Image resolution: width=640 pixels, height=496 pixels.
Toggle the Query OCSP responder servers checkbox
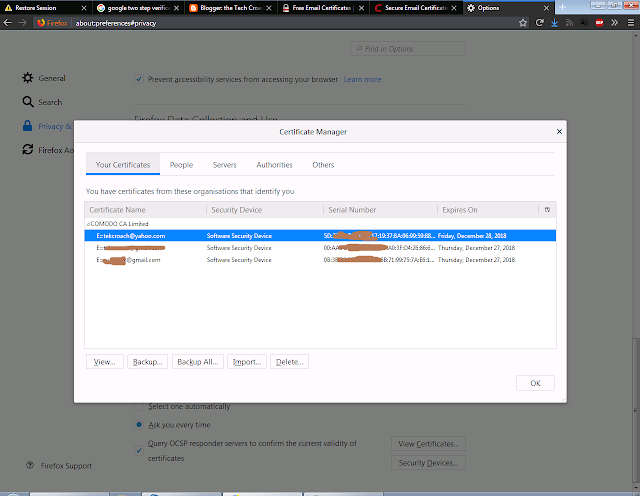click(x=139, y=451)
